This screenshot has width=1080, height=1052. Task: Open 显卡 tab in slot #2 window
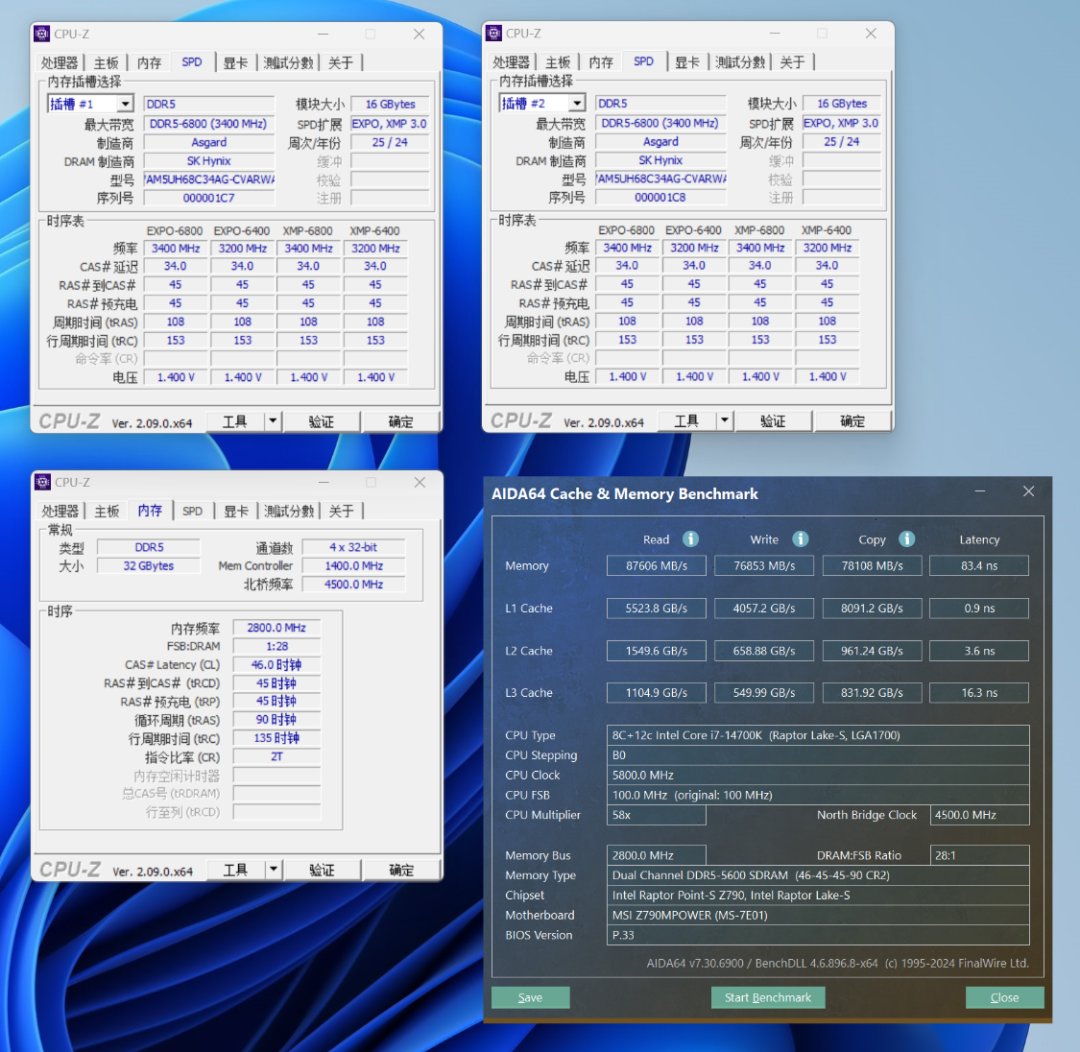(x=687, y=62)
